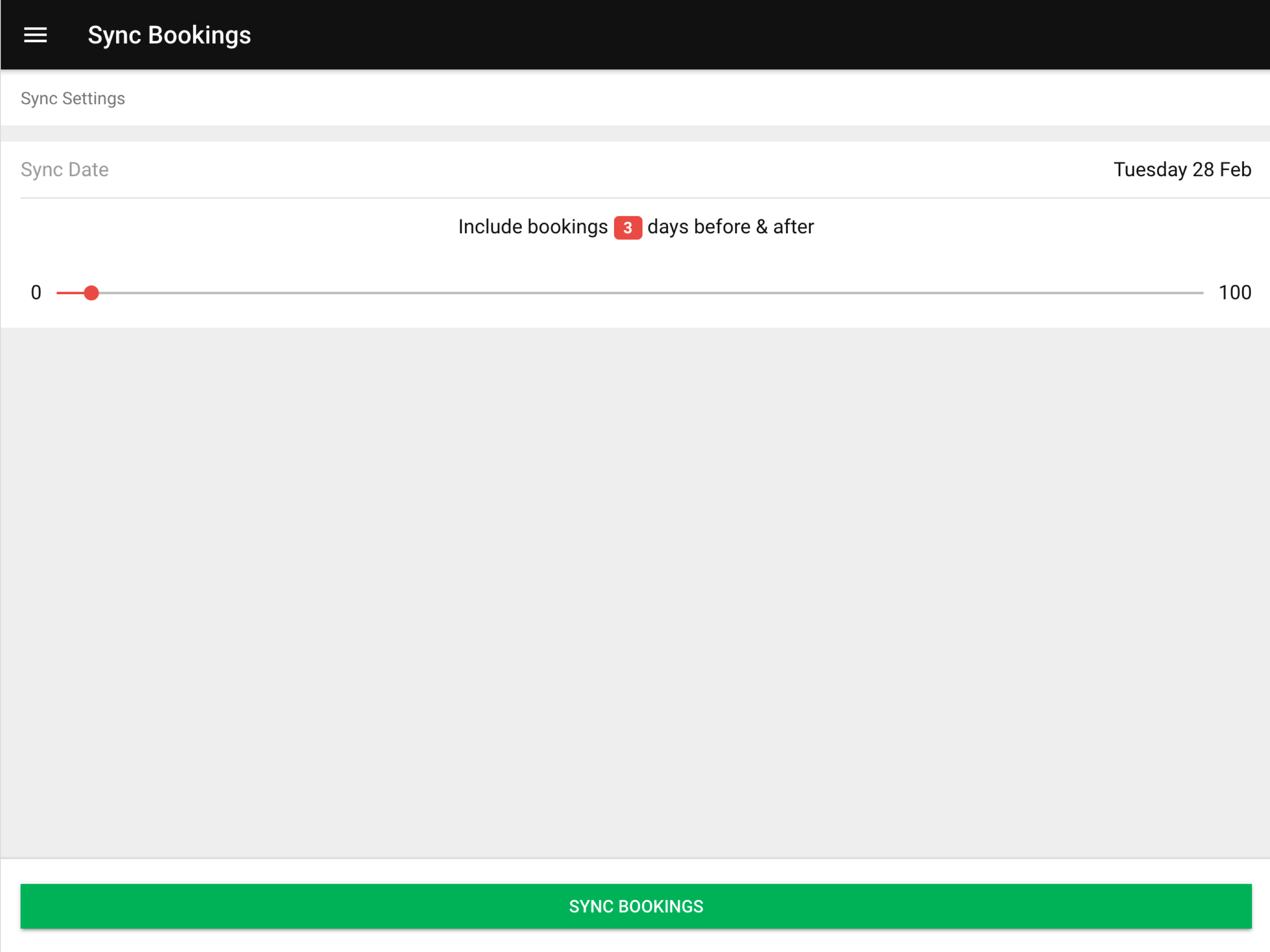Click the 'Include bookings' text
Screen dimensions: 1270x952
[x=533, y=227]
